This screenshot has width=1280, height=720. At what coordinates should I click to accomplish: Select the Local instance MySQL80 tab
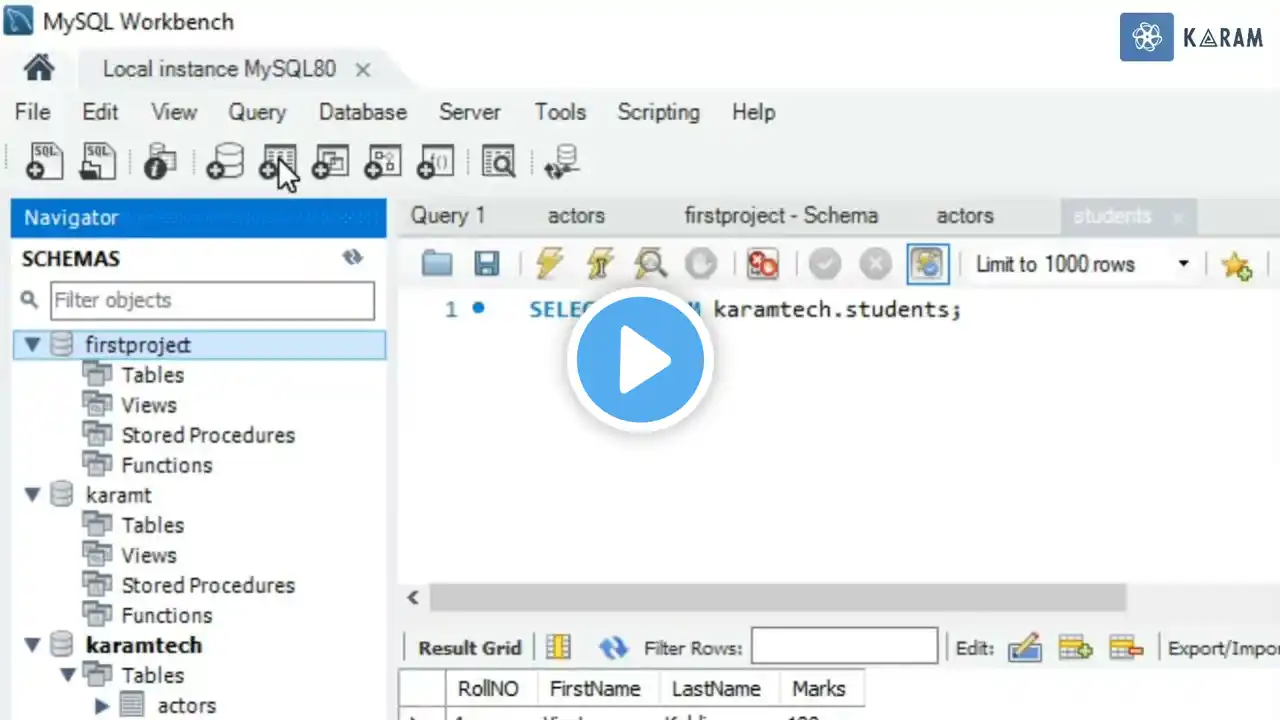point(219,69)
